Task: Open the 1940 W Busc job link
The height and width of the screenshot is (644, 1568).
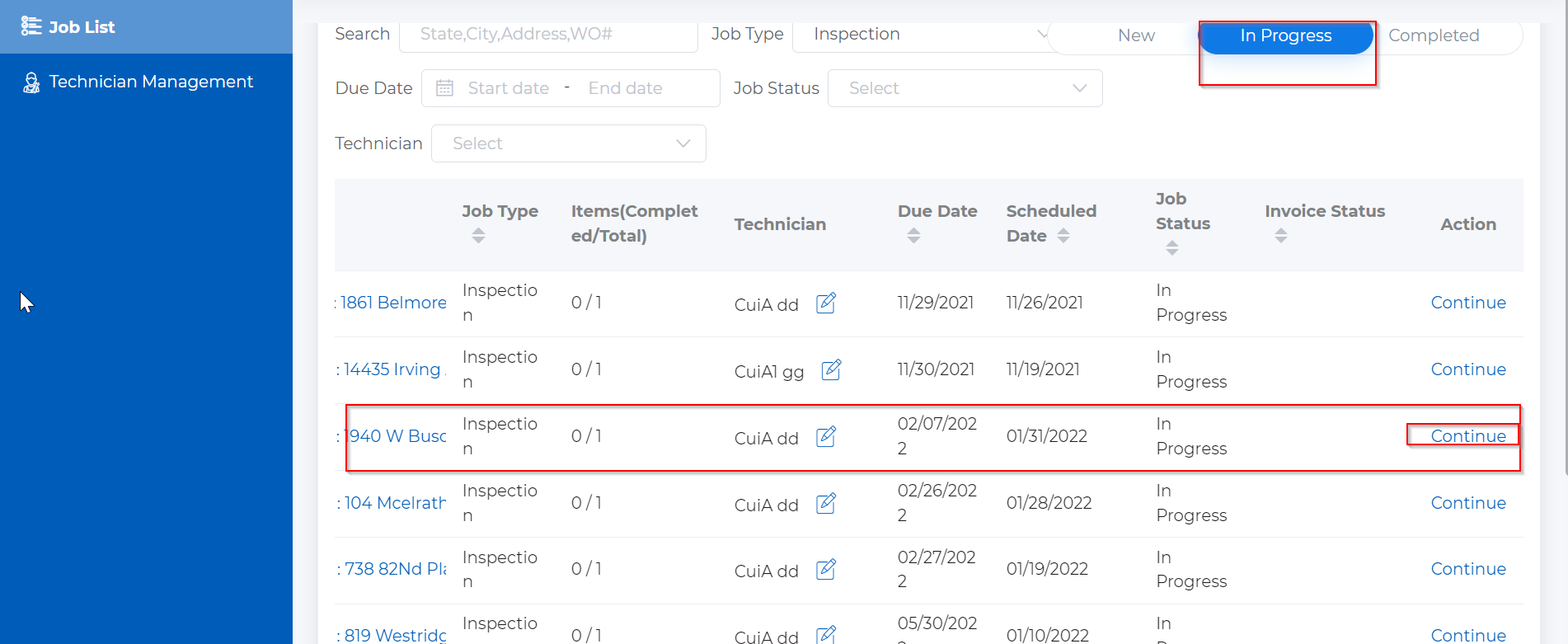Action: (x=391, y=436)
